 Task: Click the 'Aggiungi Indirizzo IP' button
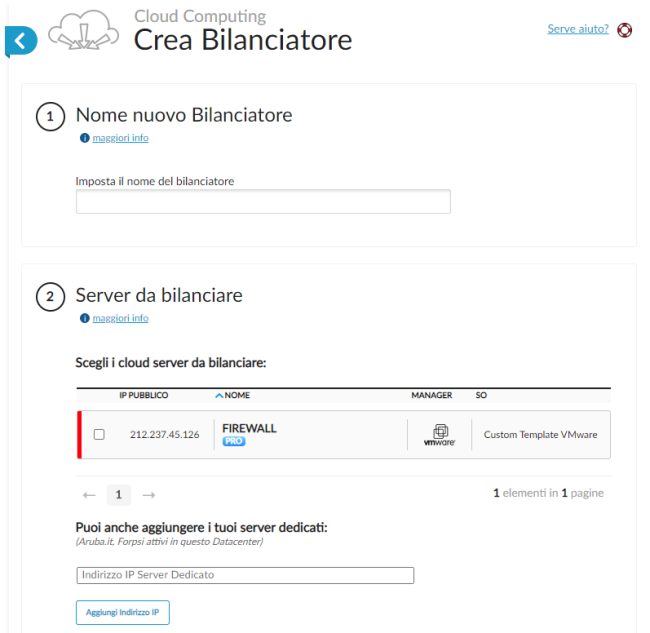tap(123, 612)
